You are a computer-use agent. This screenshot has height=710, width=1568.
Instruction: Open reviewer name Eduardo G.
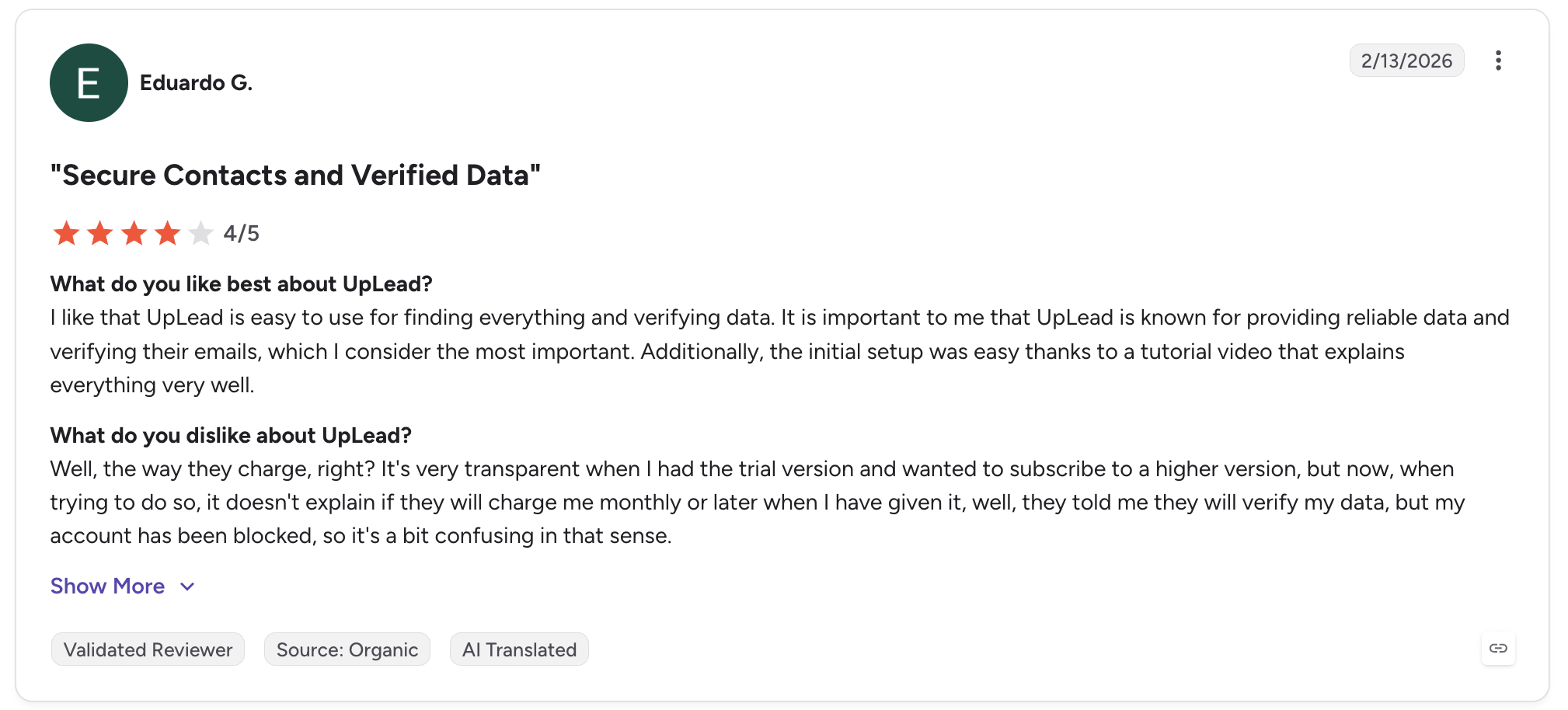click(196, 82)
